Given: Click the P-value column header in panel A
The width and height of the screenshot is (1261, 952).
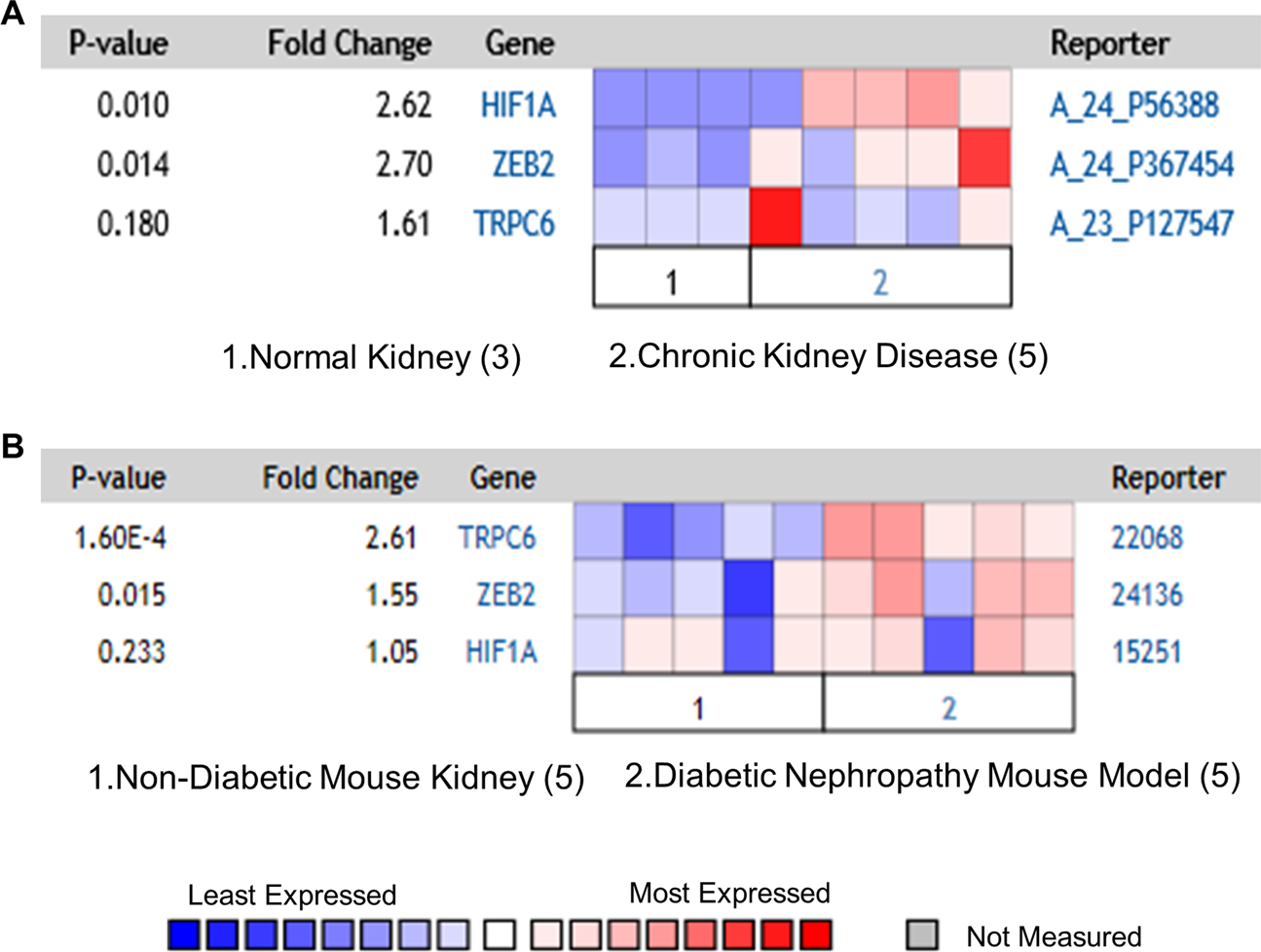Looking at the screenshot, I should pyautogui.click(x=118, y=43).
